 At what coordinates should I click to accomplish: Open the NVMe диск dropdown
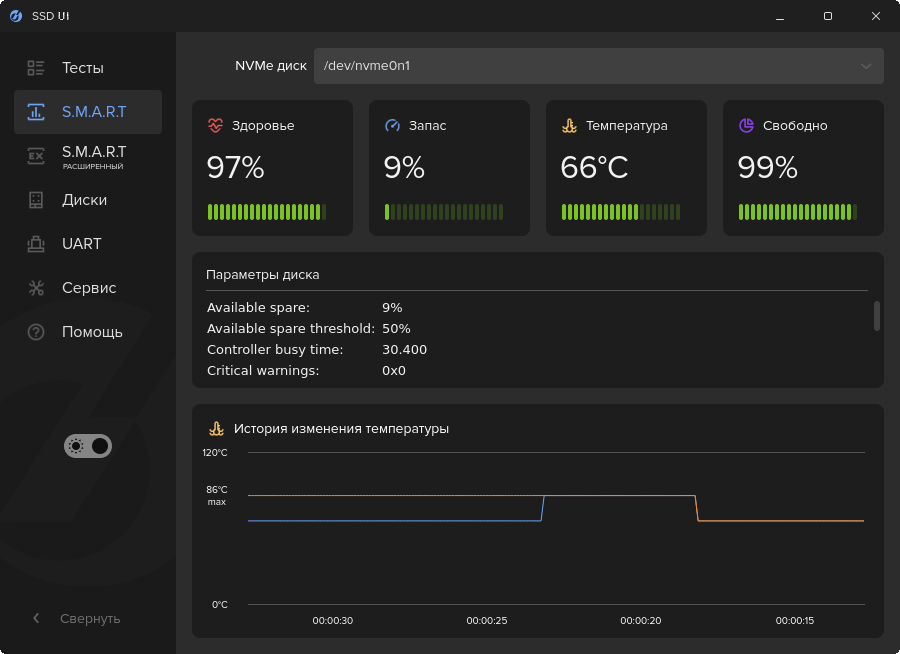click(x=598, y=66)
